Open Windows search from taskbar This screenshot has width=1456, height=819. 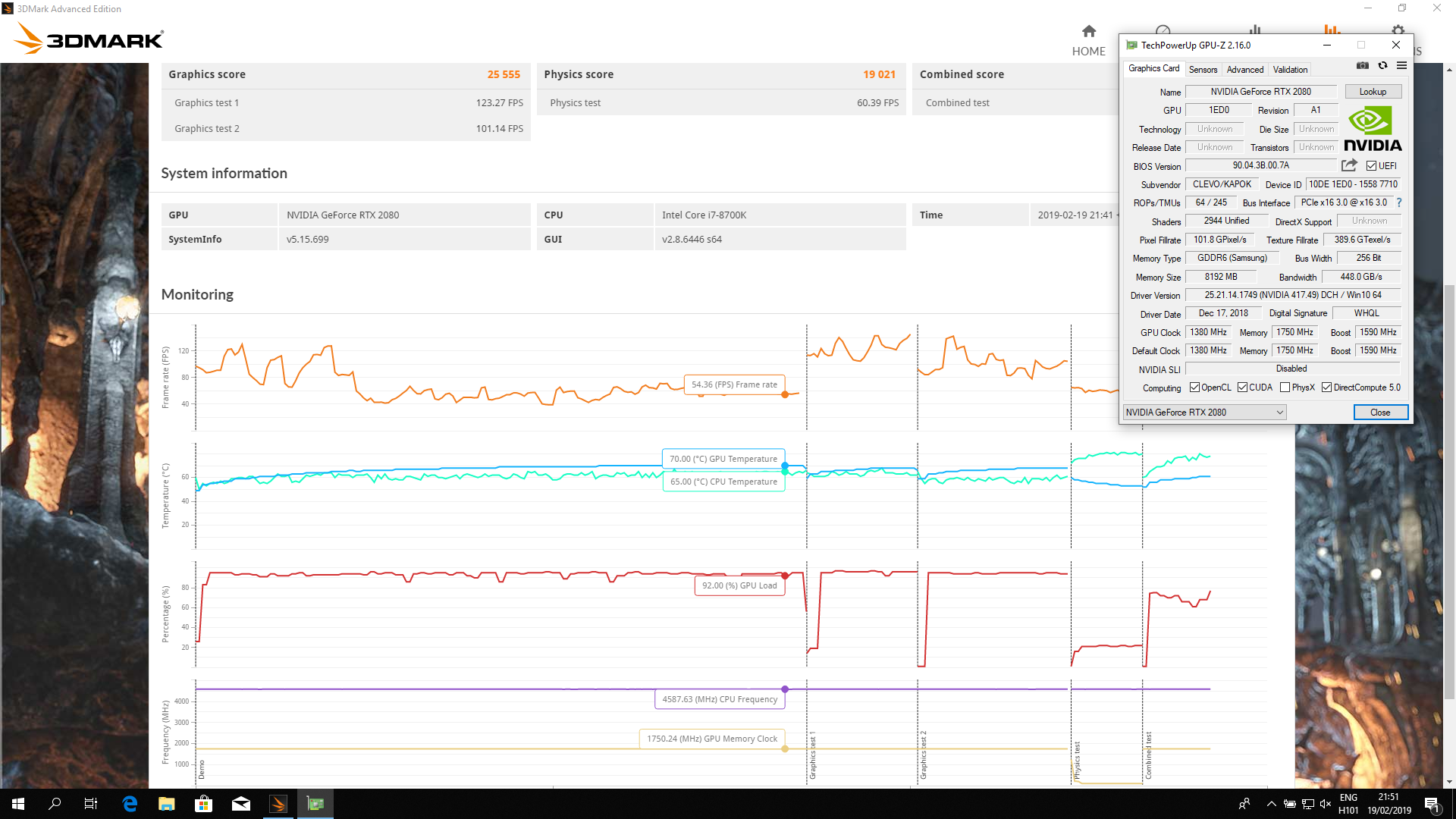[55, 804]
